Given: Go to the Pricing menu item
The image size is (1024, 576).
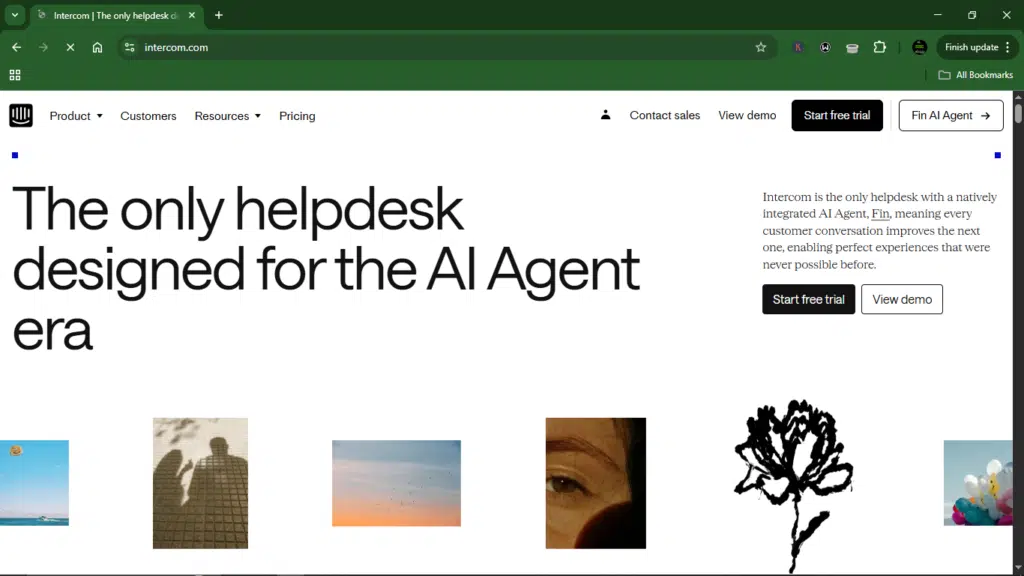Looking at the screenshot, I should point(297,116).
